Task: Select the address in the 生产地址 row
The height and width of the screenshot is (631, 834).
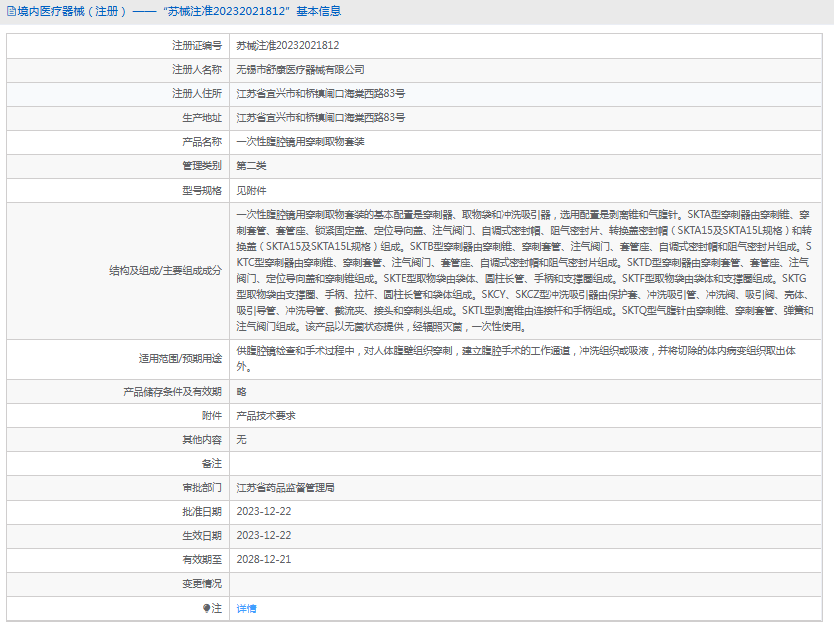Action: (x=321, y=118)
